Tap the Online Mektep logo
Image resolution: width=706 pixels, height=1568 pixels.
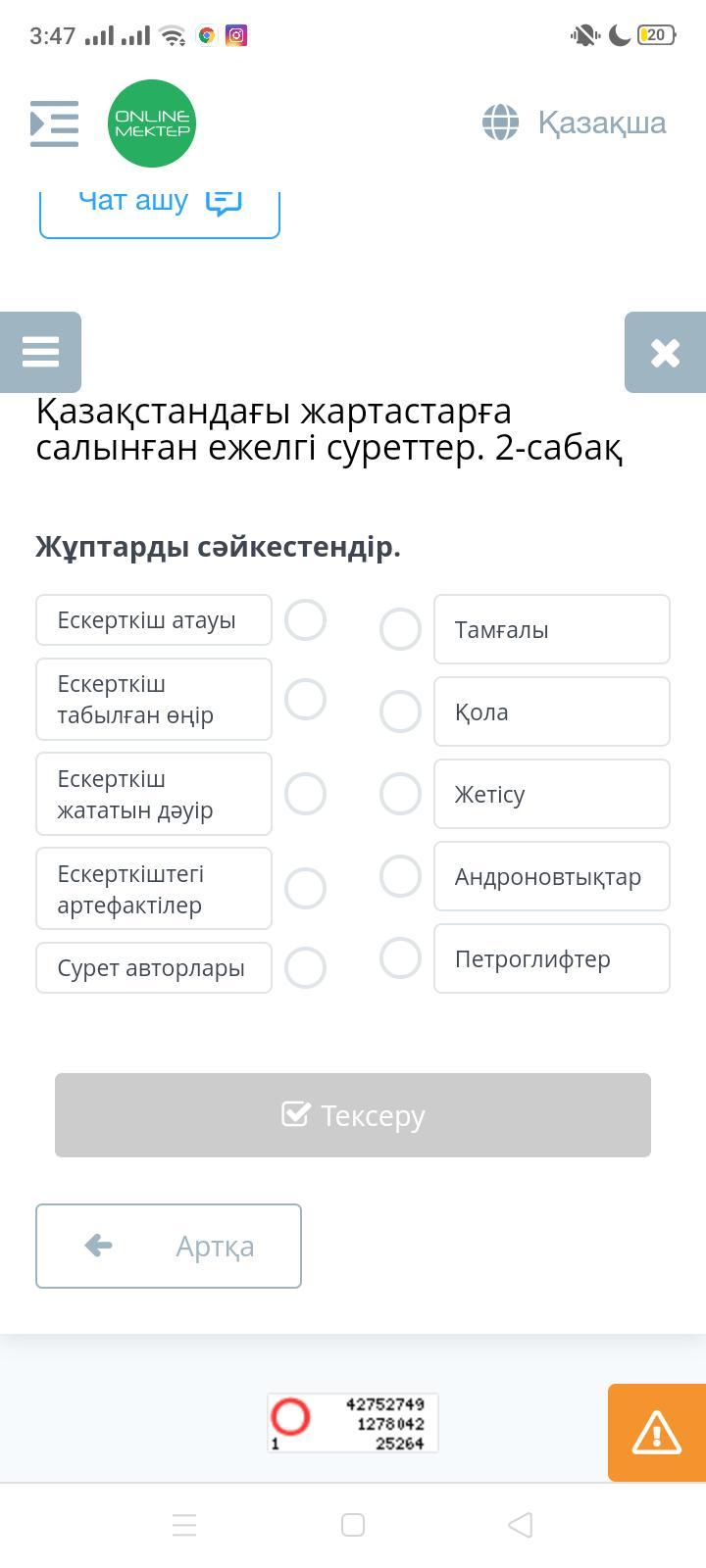[x=152, y=123]
